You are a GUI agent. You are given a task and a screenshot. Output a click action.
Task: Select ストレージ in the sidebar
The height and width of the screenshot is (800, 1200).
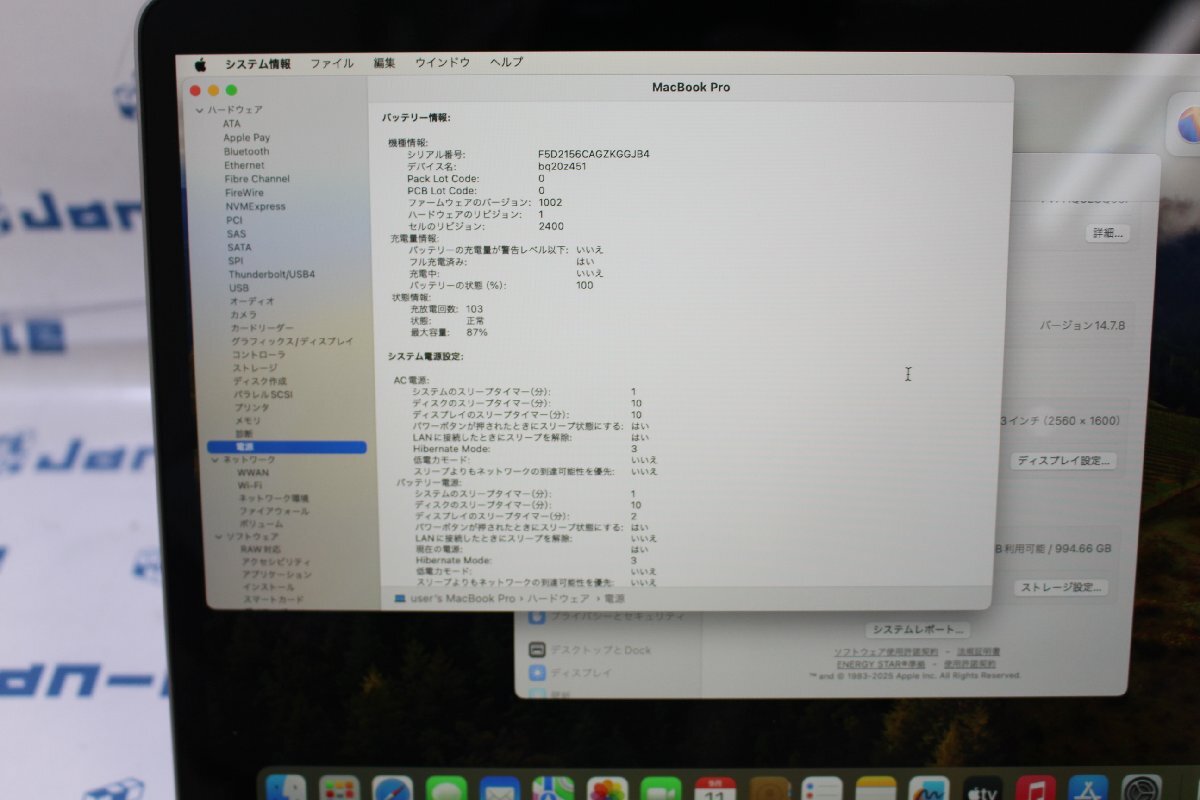point(255,368)
